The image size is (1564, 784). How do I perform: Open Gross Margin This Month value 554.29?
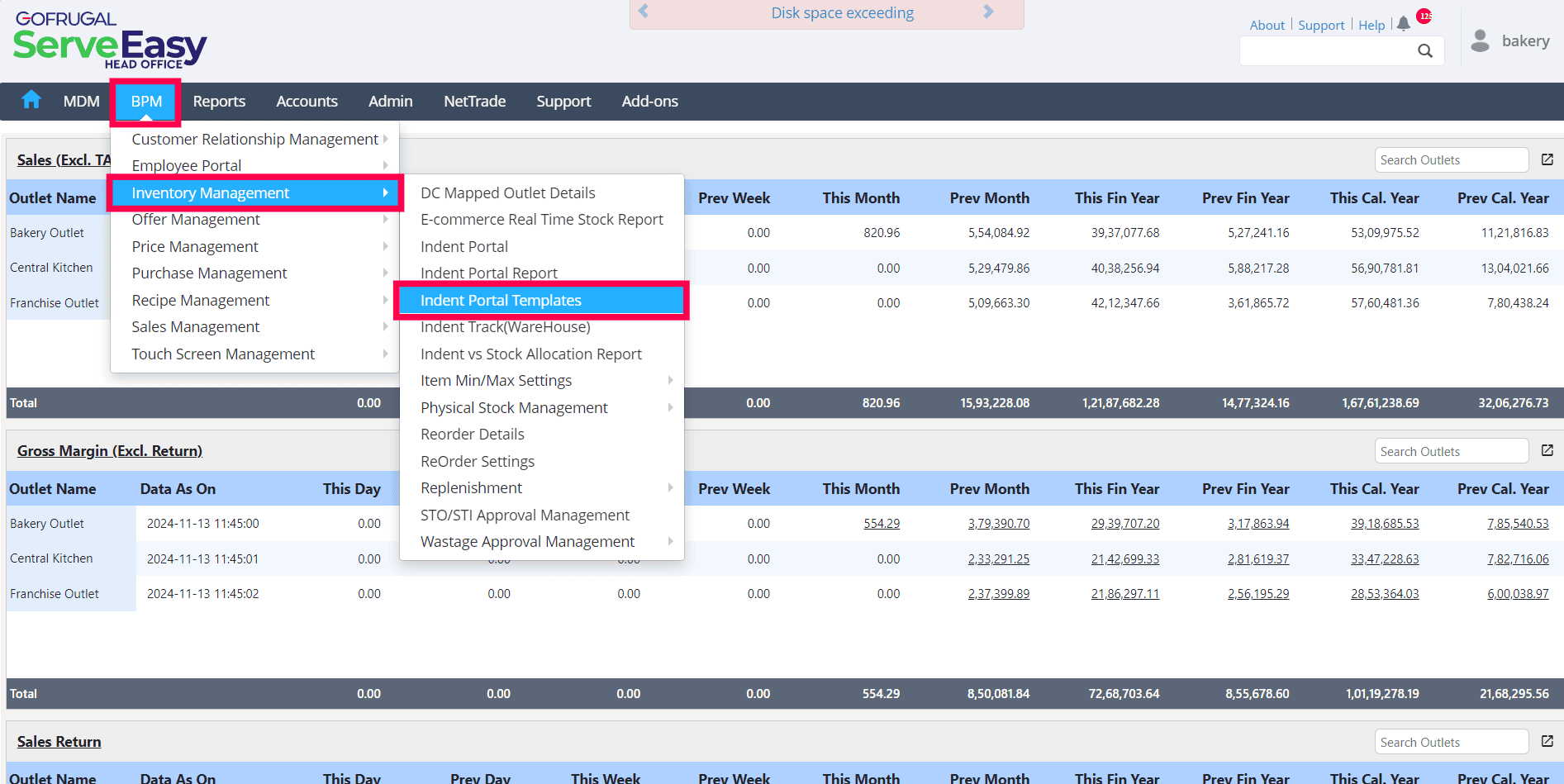tap(882, 523)
